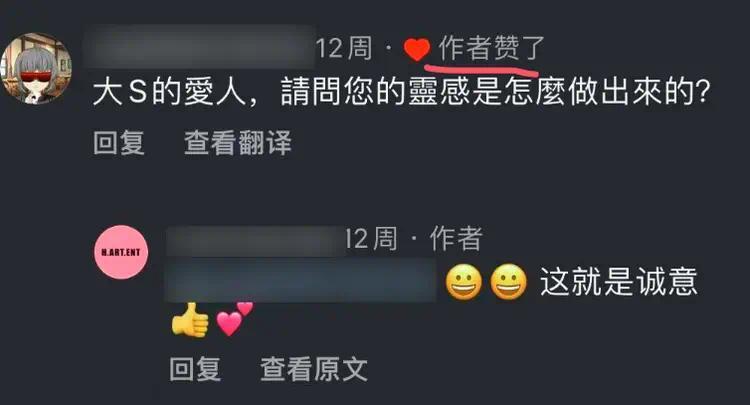Select the comment text 大S的愛人，請問您的靈感
The height and width of the screenshot is (405, 750).
coord(280,91)
